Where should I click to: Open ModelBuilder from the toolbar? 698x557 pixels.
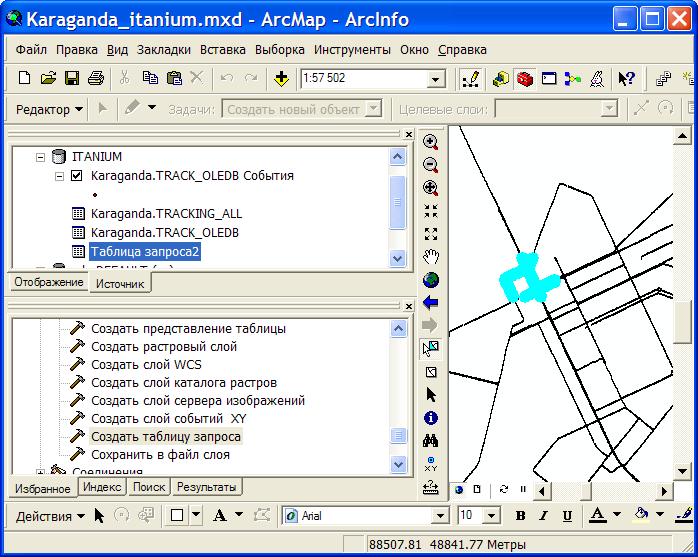click(572, 79)
